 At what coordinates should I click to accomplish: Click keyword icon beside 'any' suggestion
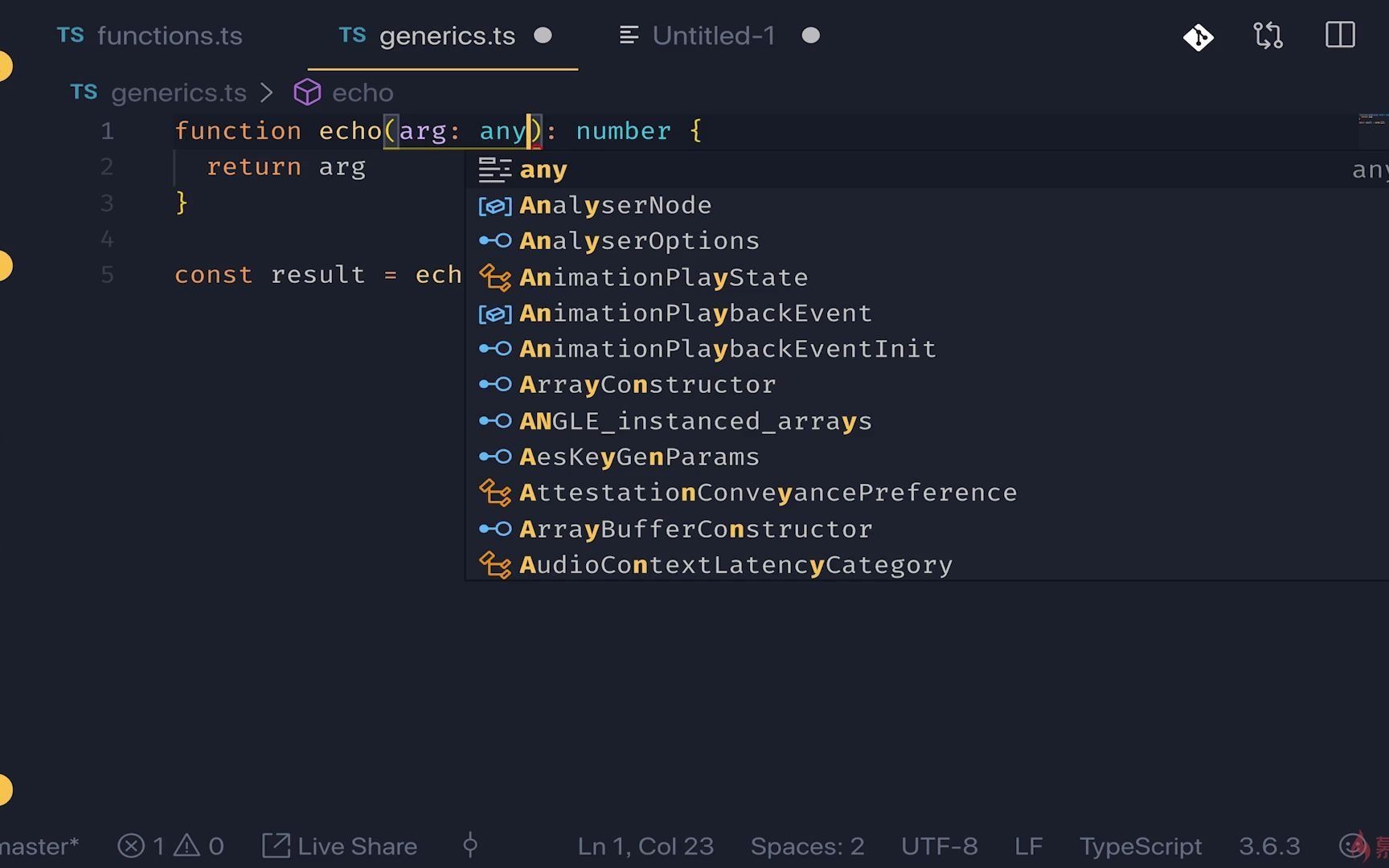494,170
